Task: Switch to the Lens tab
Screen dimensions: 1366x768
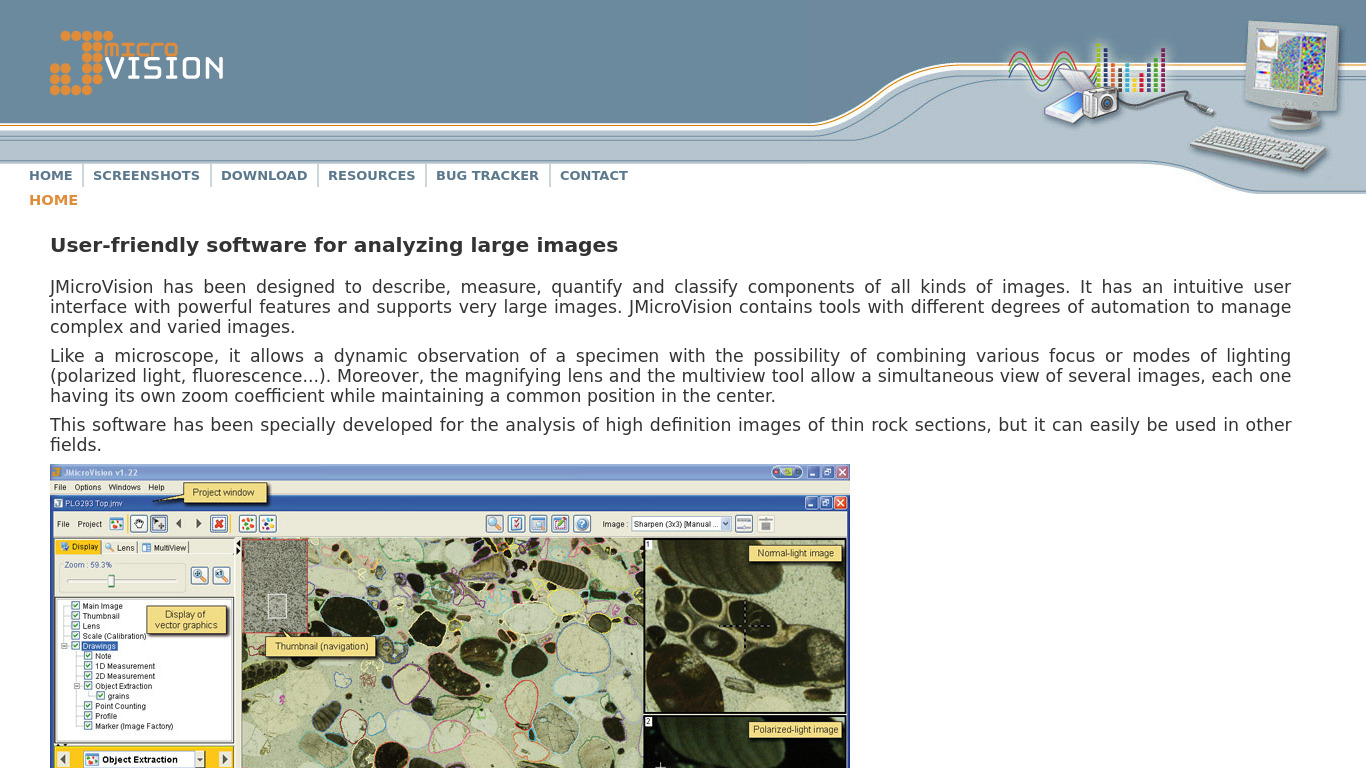Action: click(x=119, y=547)
